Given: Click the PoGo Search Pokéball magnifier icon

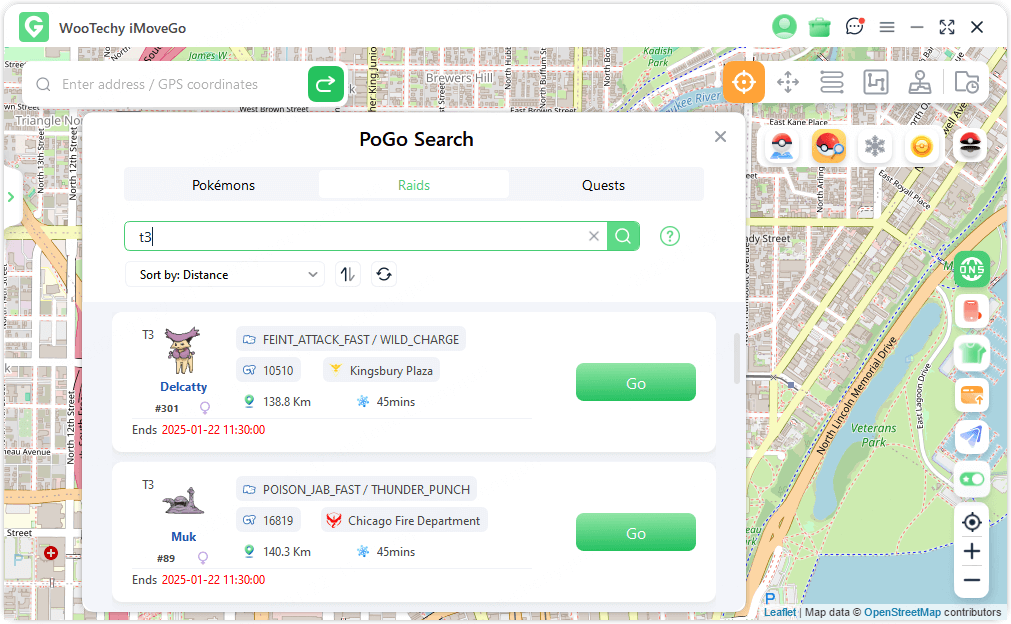Looking at the screenshot, I should tap(828, 146).
